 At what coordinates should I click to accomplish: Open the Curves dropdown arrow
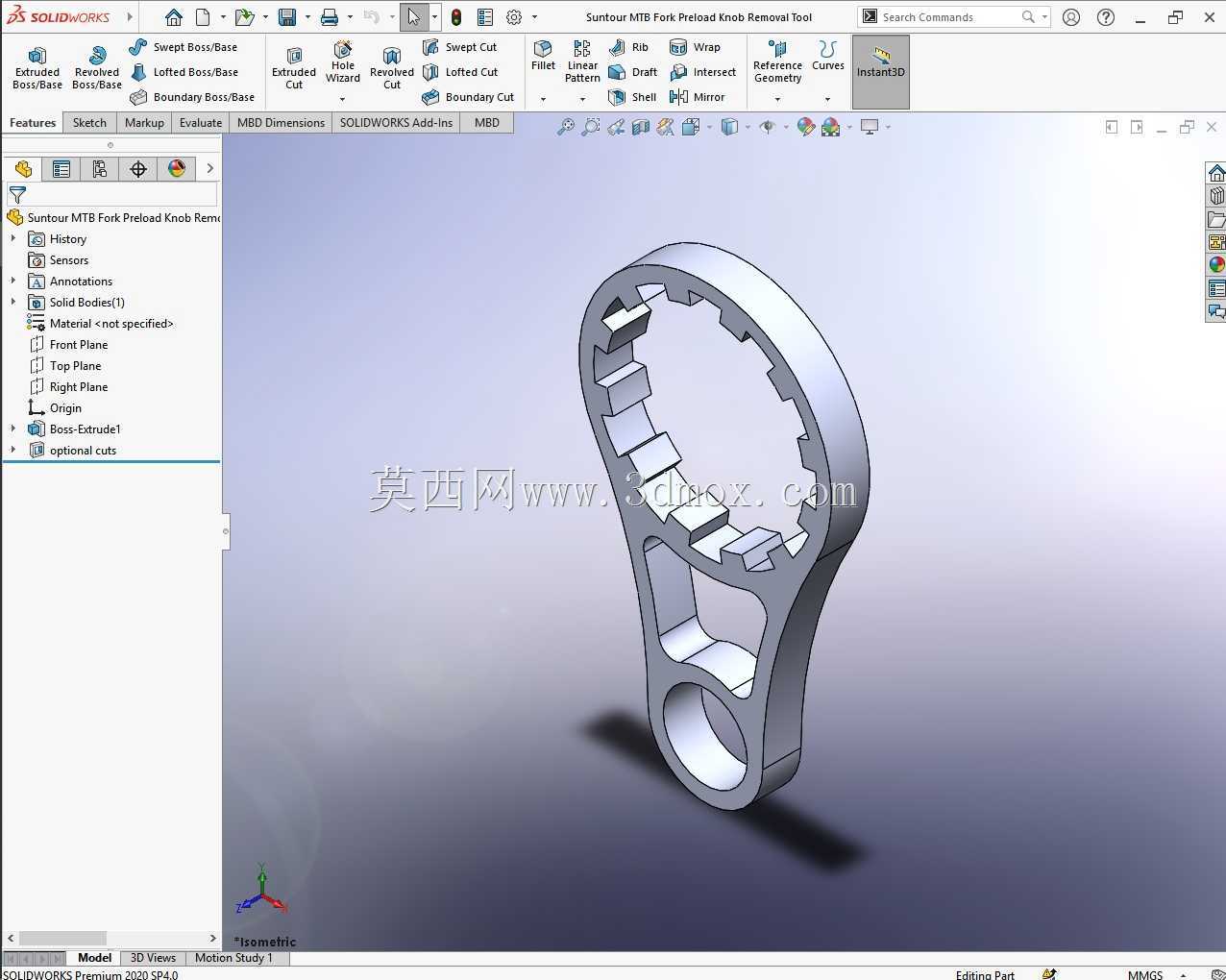(x=827, y=99)
